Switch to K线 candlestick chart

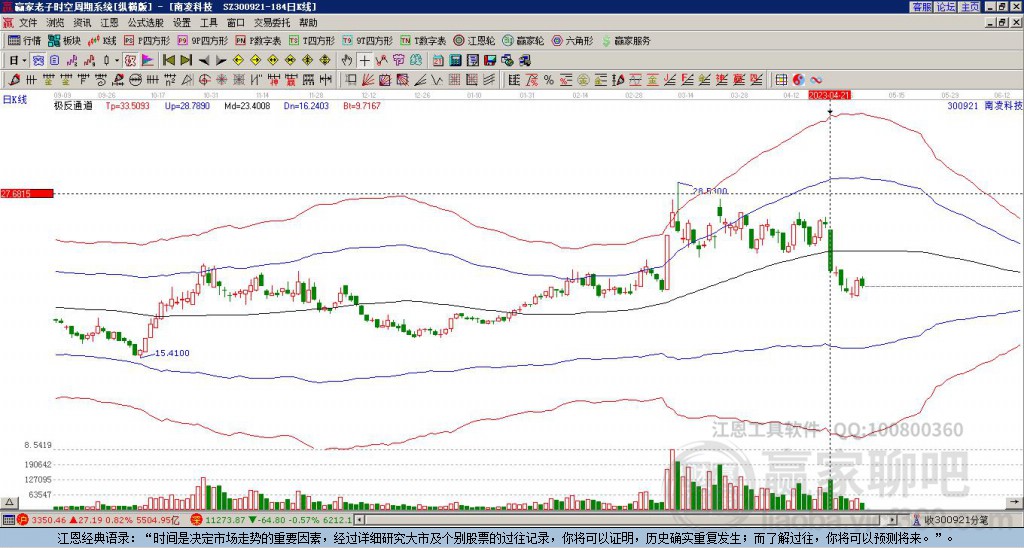coord(101,40)
